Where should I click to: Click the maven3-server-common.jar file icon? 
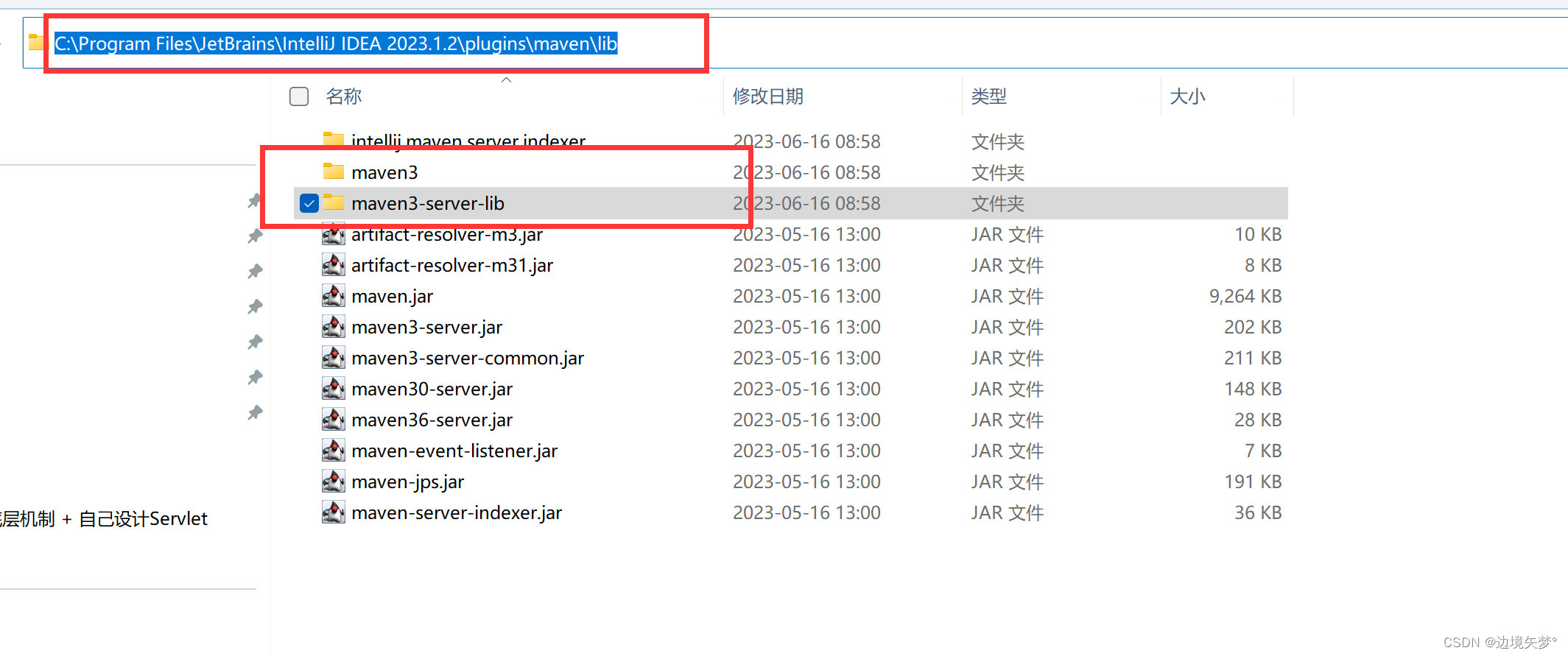point(334,358)
